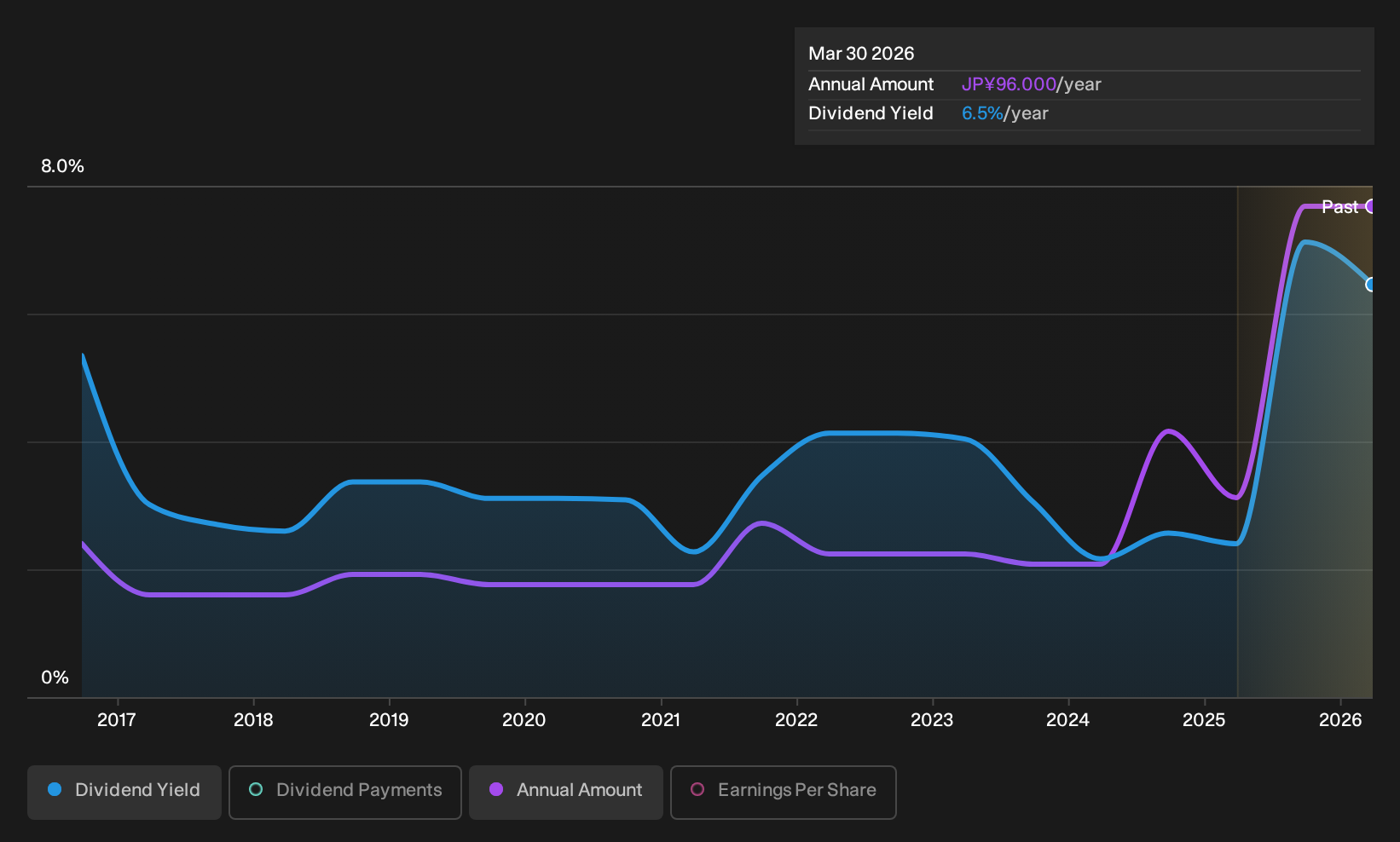Click the pink Earnings Per Share circle
Viewport: 1400px width, 842px height.
697,790
